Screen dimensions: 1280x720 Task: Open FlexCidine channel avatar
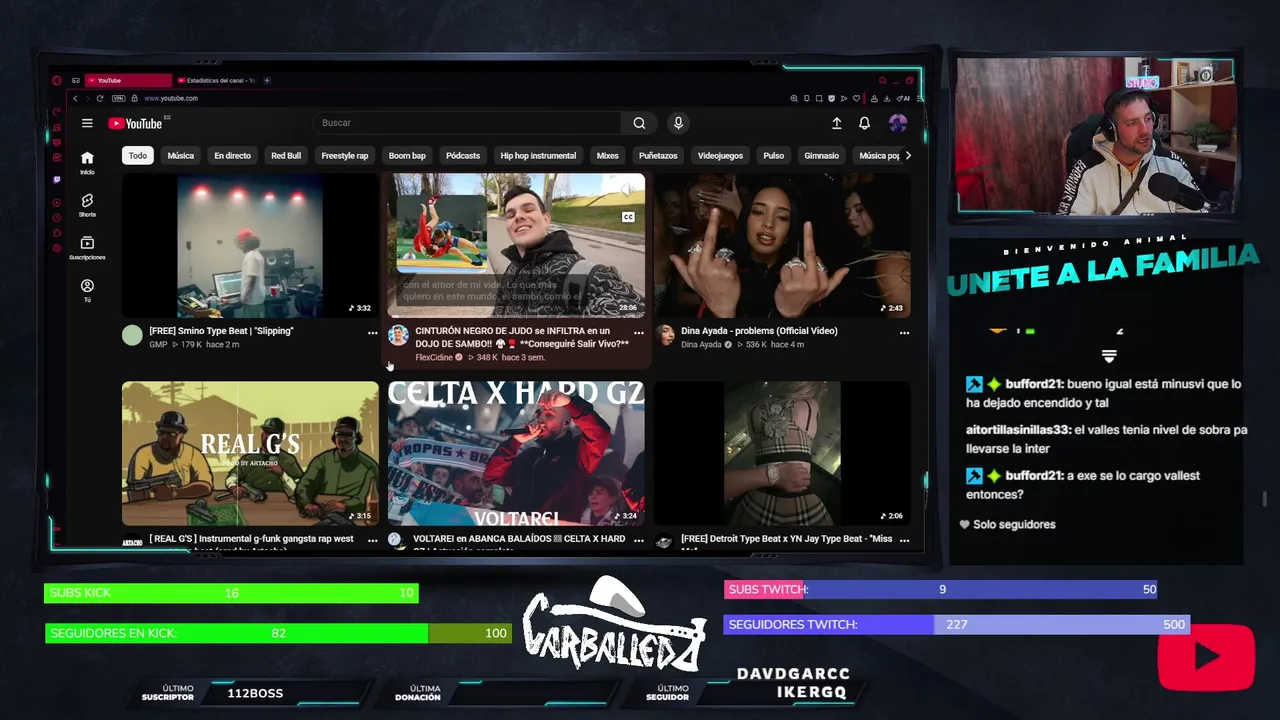(x=398, y=335)
